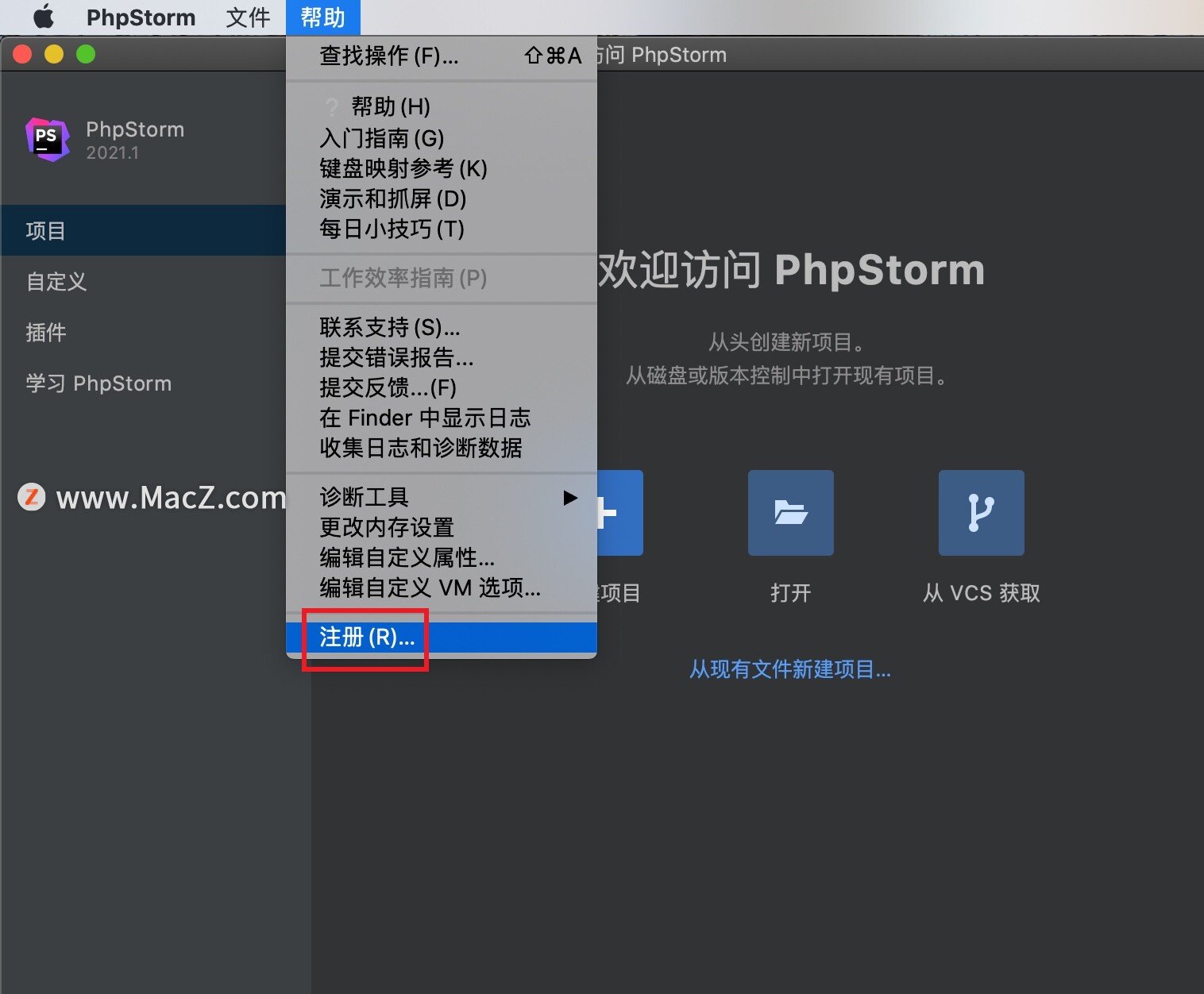
Task: Click the PhpStorm PS logo icon
Action: point(48,139)
